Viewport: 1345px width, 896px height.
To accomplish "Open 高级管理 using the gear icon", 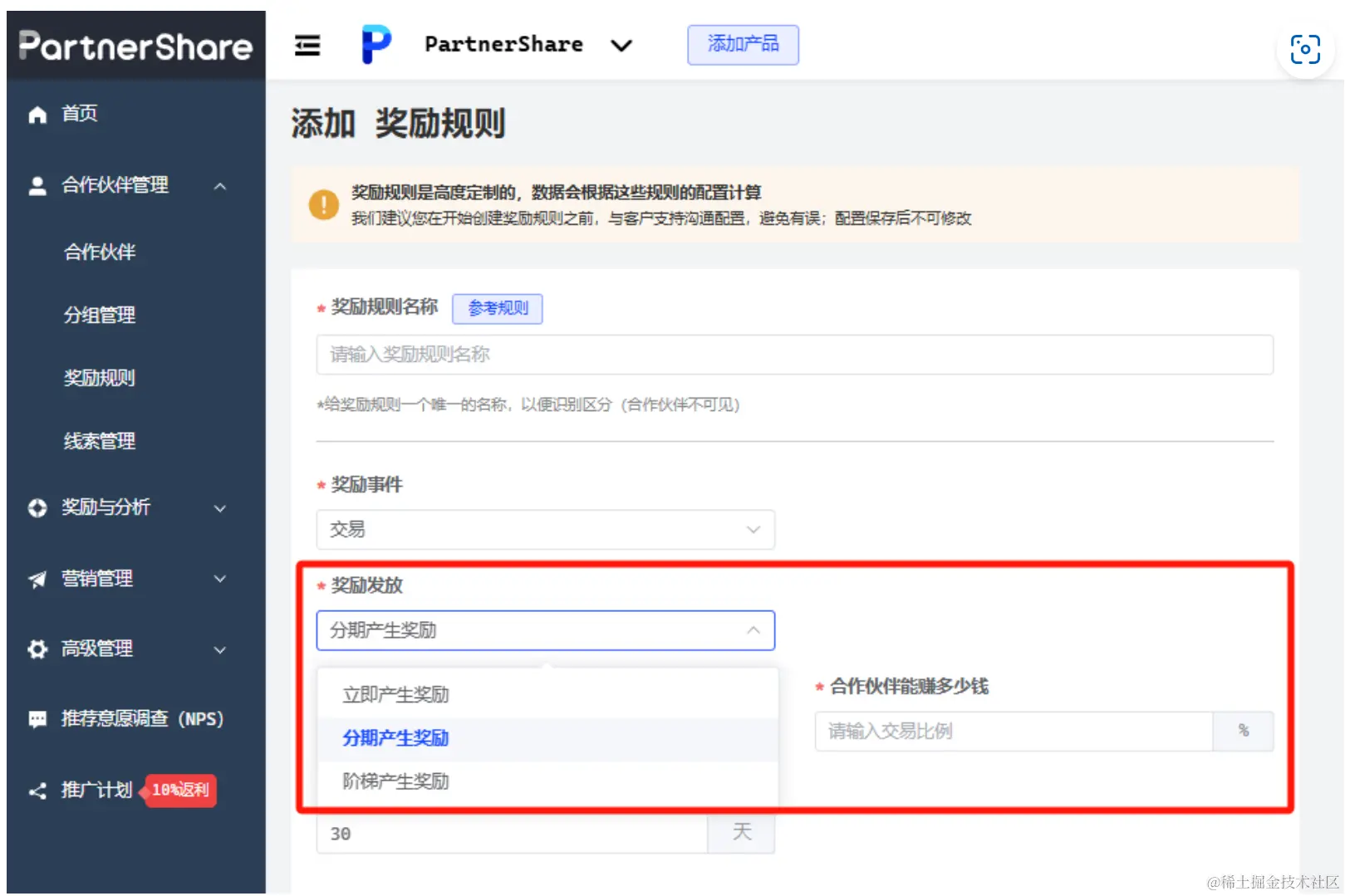I will 37,649.
